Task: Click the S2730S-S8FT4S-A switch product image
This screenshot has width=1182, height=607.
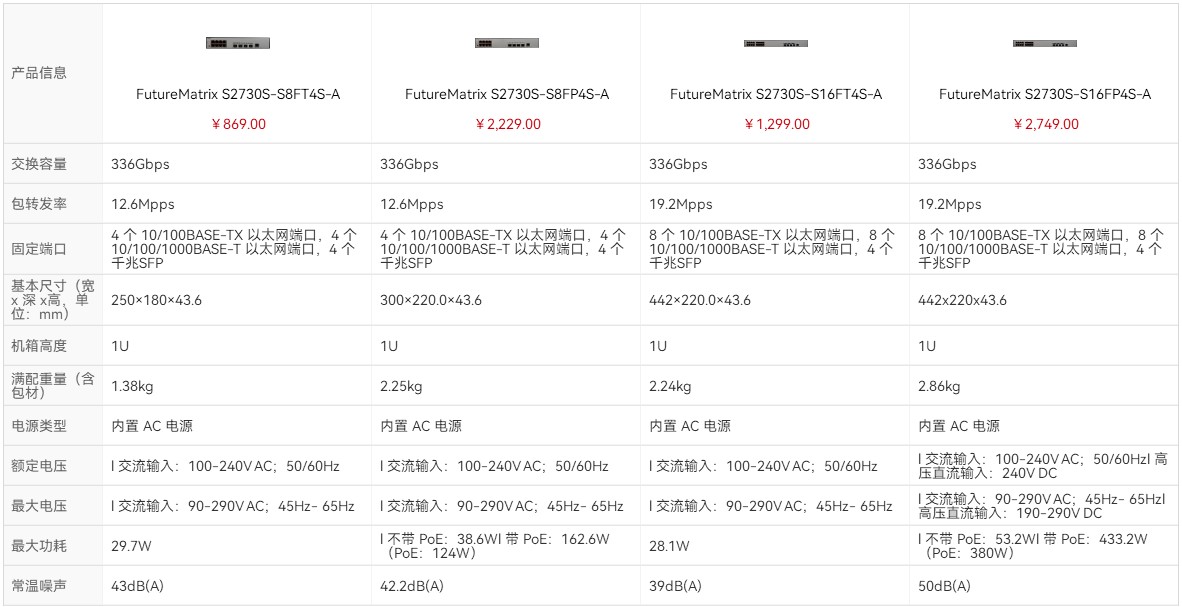Action: click(238, 43)
